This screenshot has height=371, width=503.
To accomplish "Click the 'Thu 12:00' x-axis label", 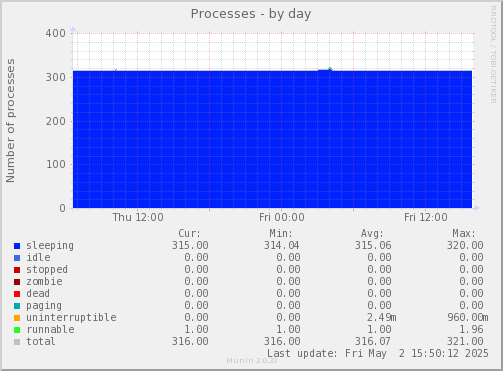I will pos(138,217).
